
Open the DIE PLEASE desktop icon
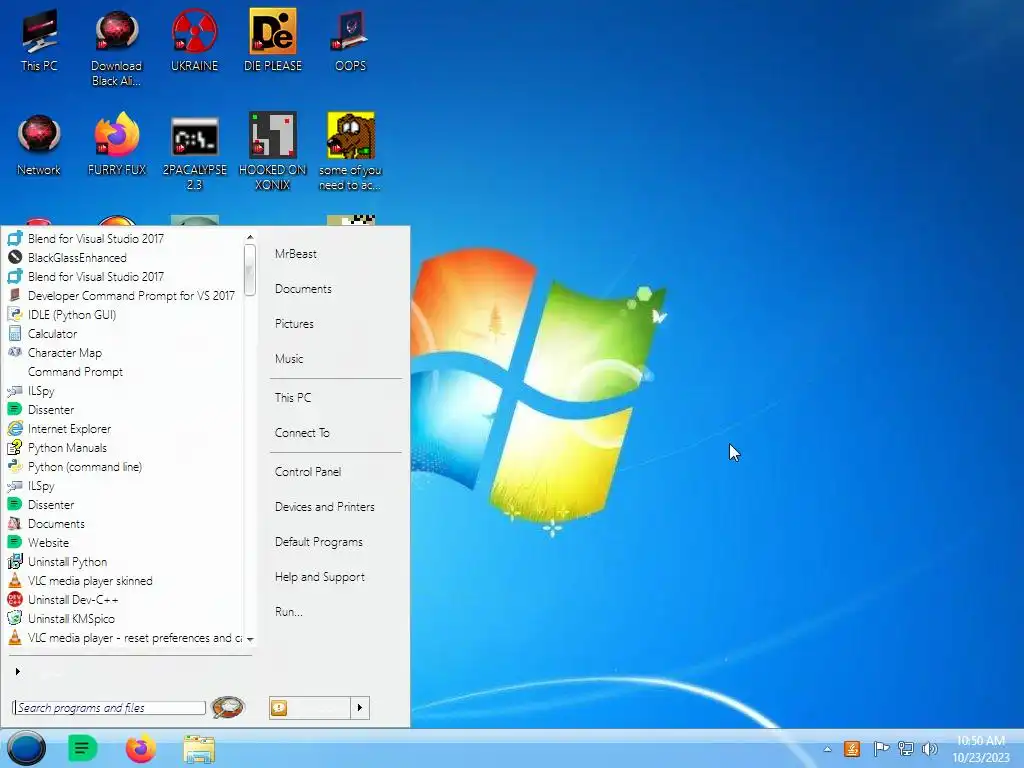[x=272, y=40]
